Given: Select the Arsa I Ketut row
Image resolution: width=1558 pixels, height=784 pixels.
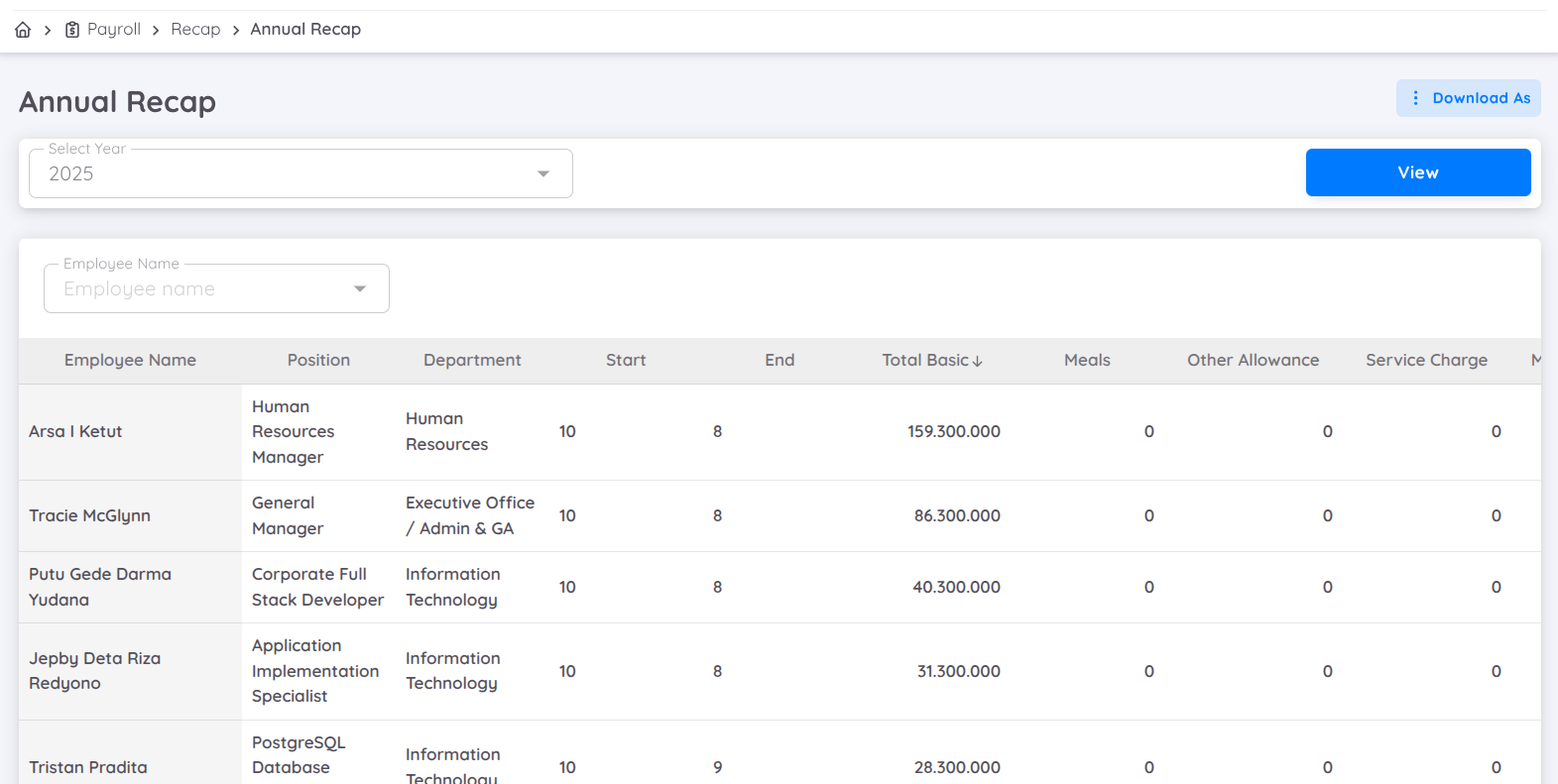Looking at the screenshot, I should [x=75, y=432].
